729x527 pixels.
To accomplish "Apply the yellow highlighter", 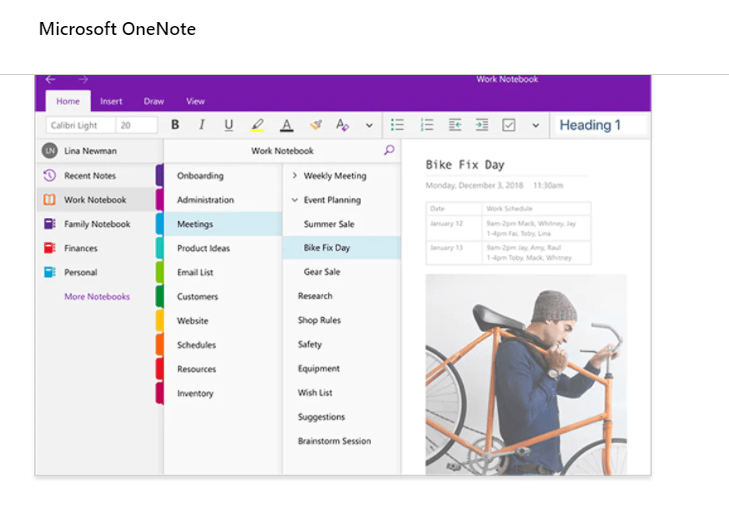I will [x=258, y=125].
